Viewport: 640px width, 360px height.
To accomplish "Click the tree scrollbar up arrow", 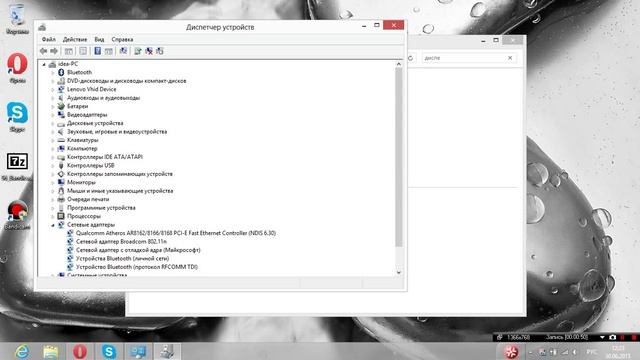I will pyautogui.click(x=399, y=64).
